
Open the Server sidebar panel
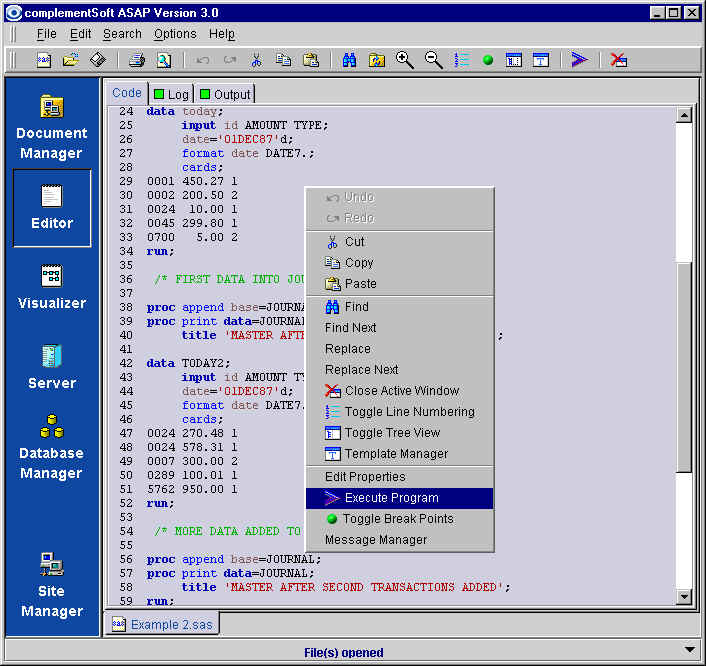[x=52, y=367]
